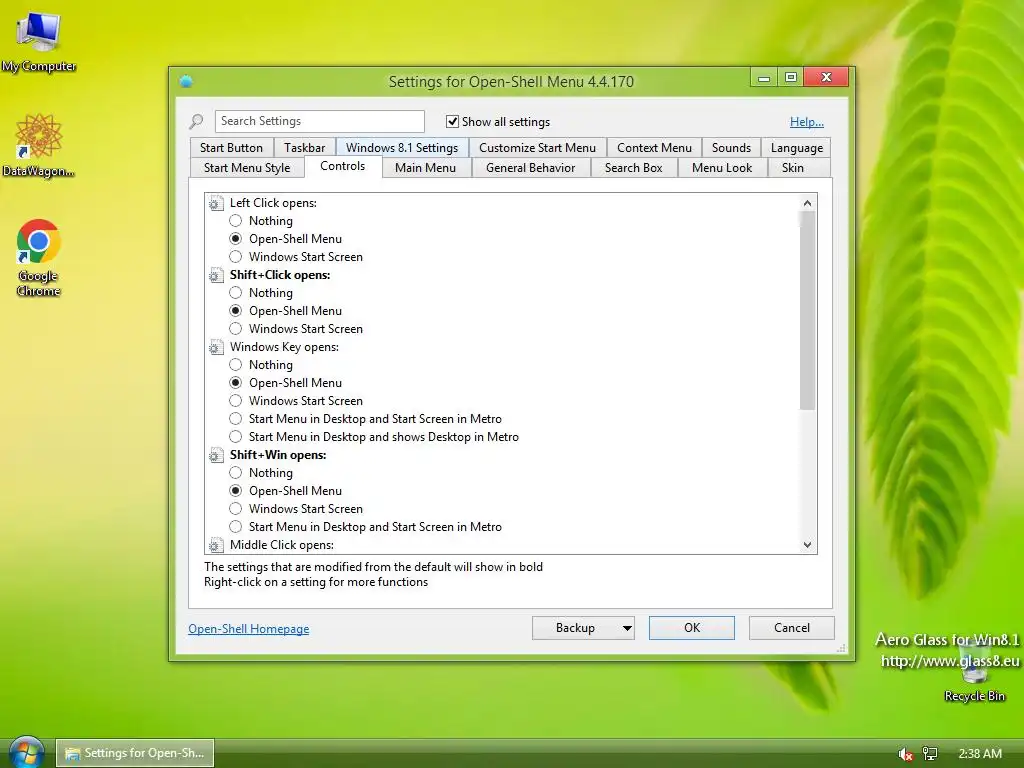1024x768 pixels.
Task: Click the Cancel button
Action: point(792,628)
